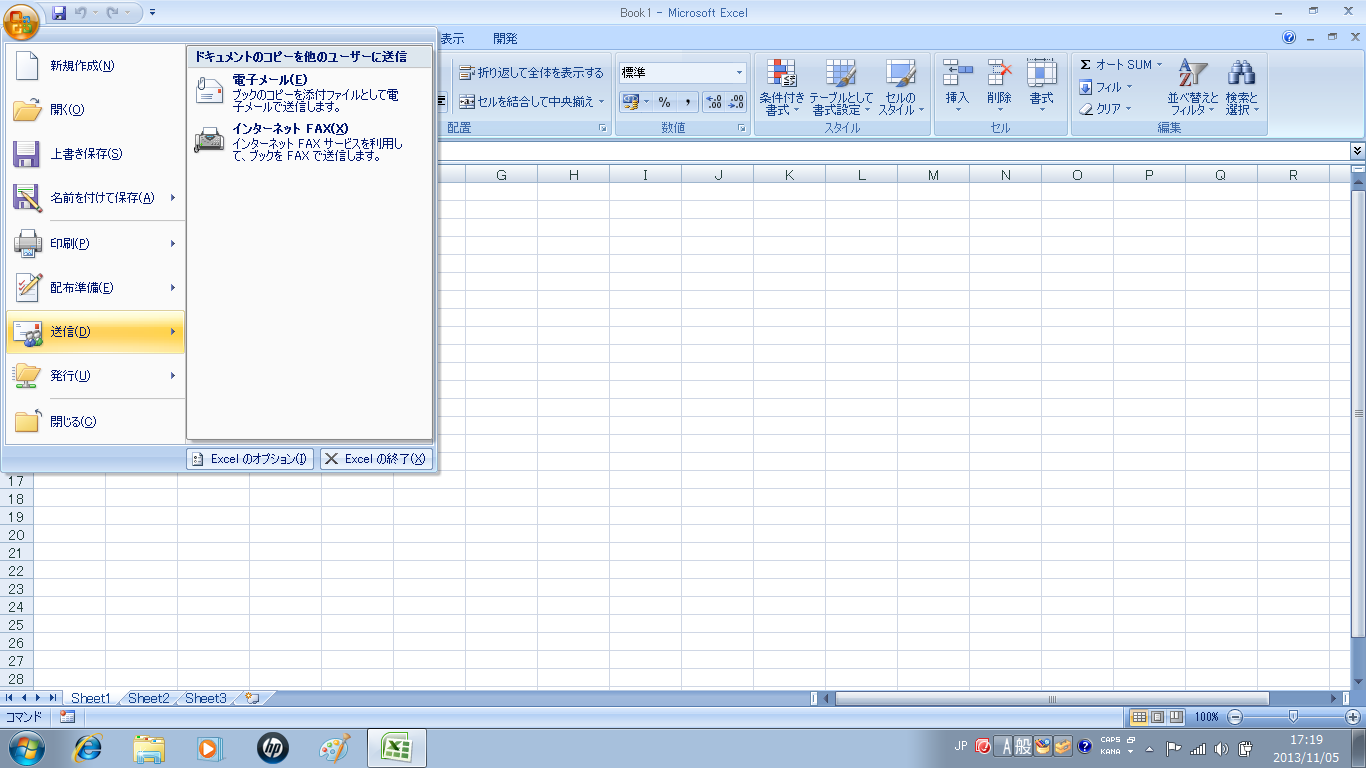
Task: Click the zoom slider handle
Action: tap(1294, 717)
